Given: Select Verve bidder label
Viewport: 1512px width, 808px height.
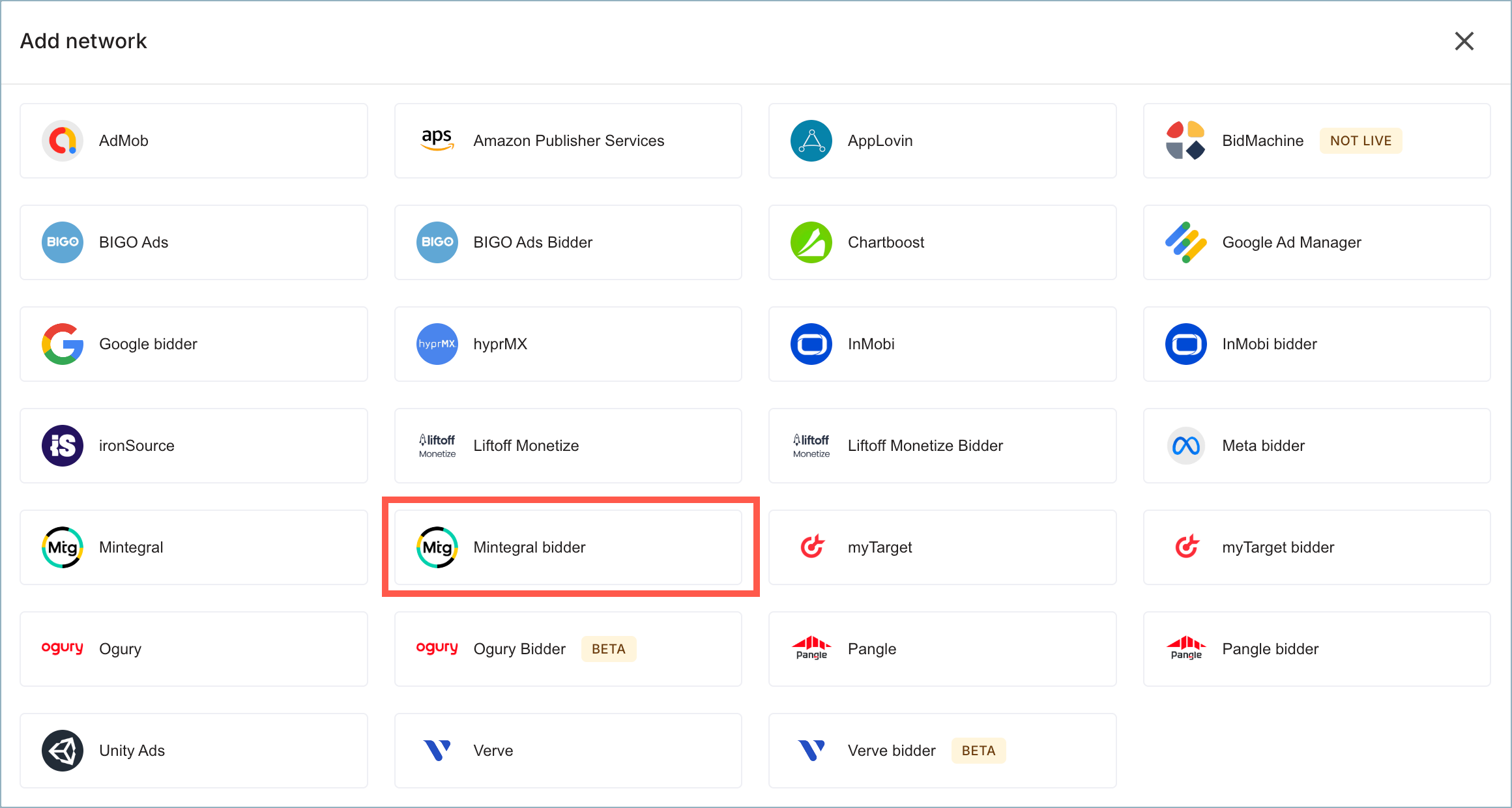Looking at the screenshot, I should point(891,751).
